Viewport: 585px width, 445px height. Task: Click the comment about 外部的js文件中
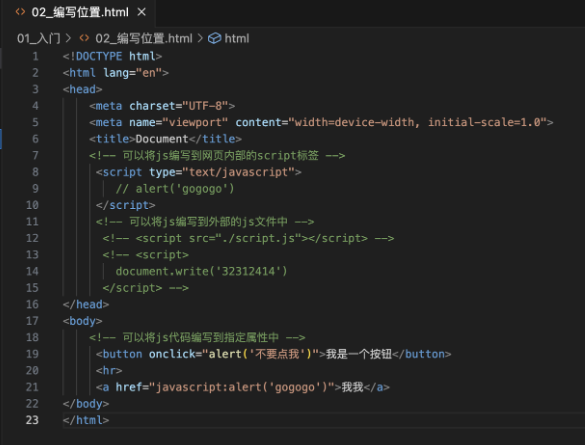[205, 222]
